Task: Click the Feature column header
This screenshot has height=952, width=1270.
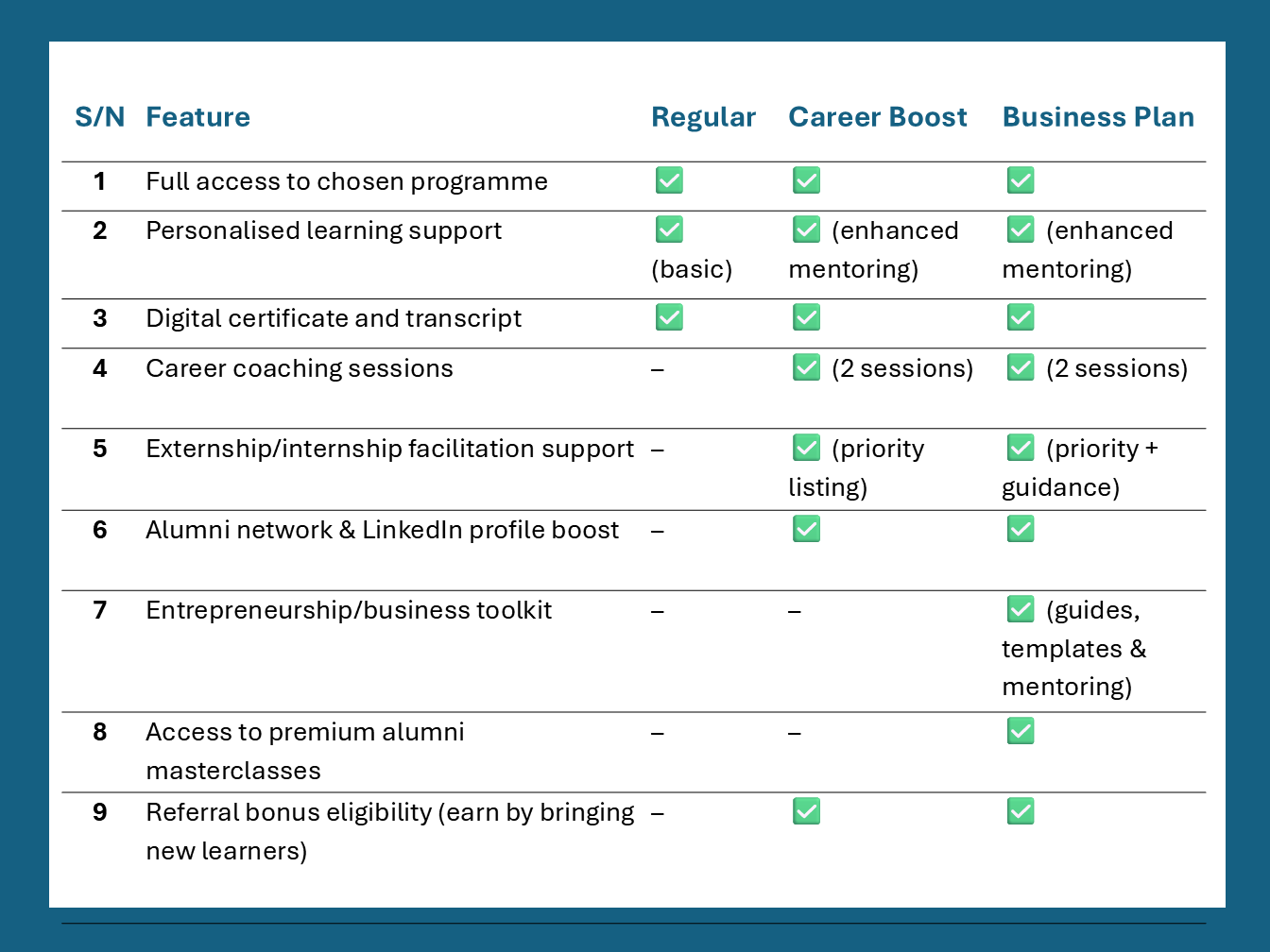Action: pyautogui.click(x=197, y=117)
